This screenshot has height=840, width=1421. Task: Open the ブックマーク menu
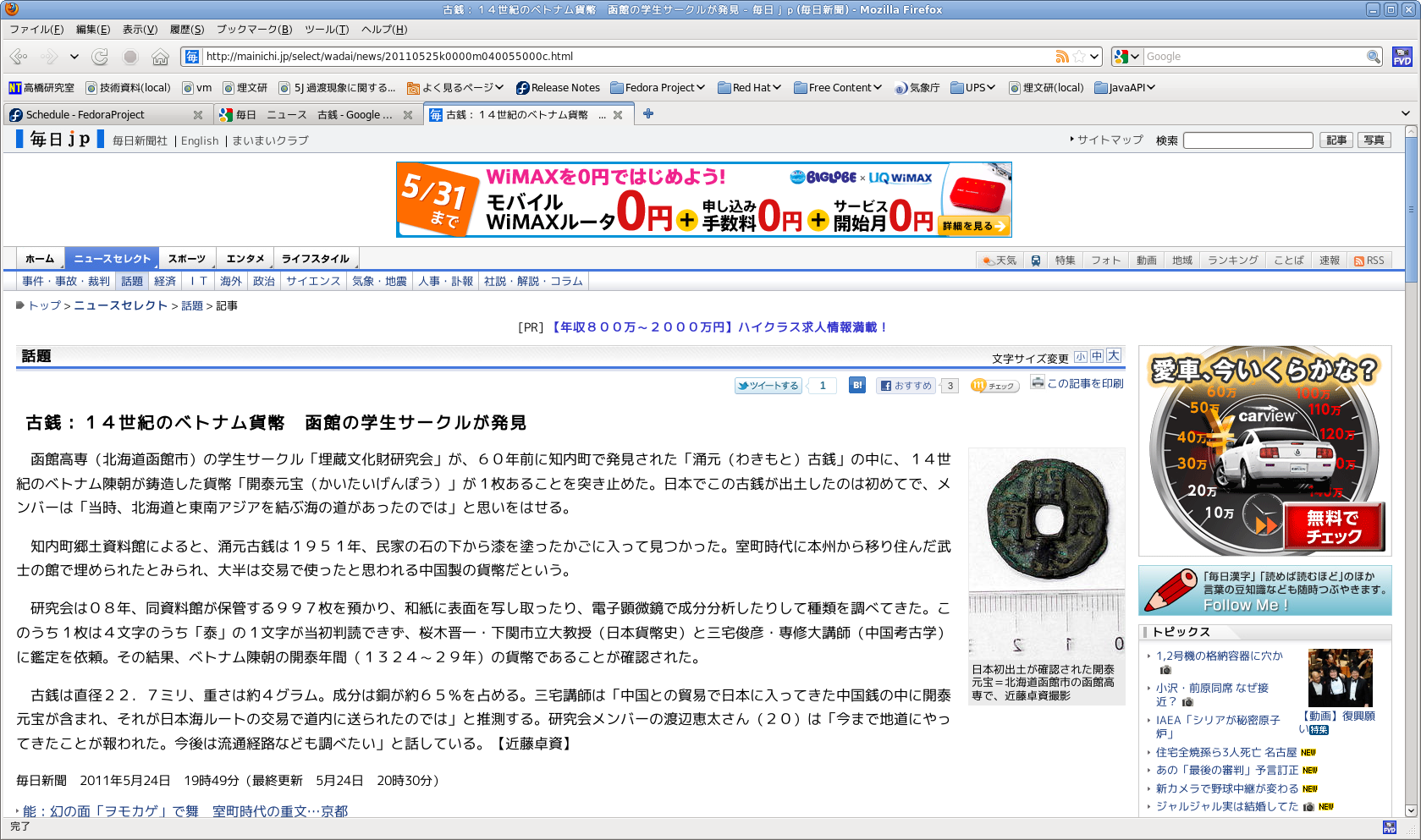[254, 30]
